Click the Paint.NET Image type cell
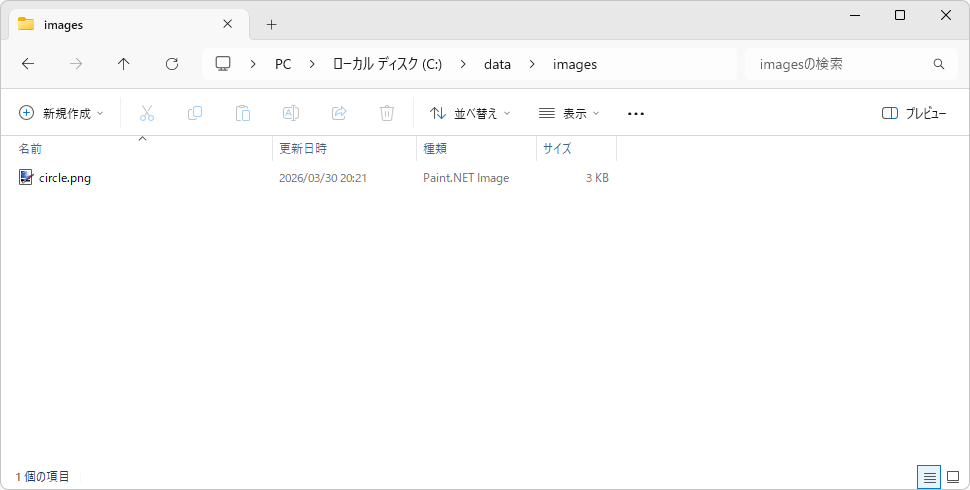Screen dimensions: 970x490 pos(466,178)
